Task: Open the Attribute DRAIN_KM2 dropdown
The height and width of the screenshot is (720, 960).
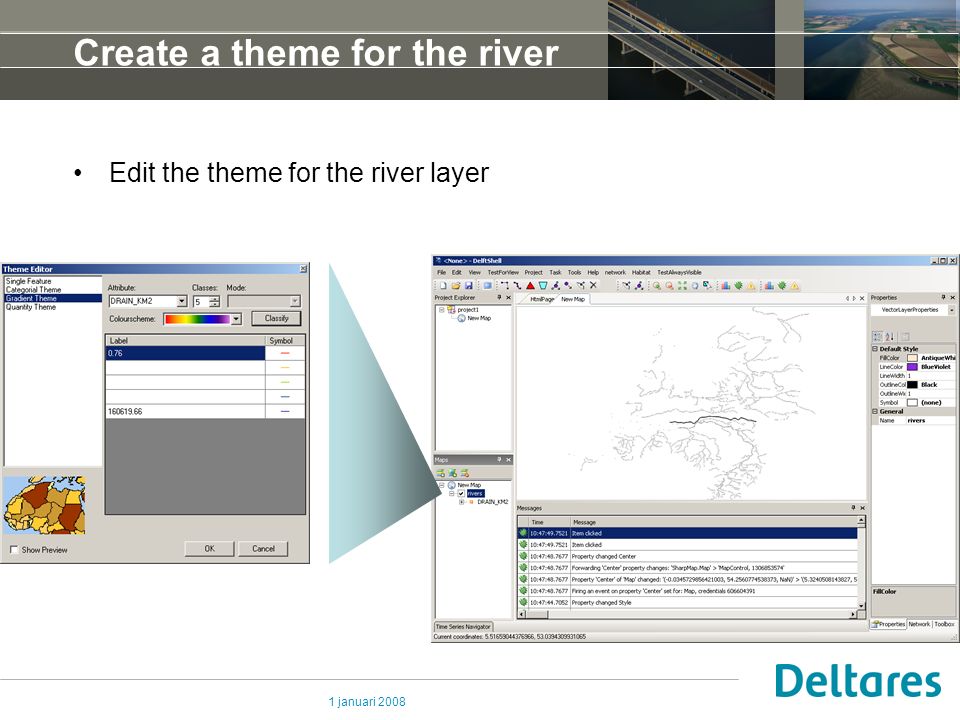Action: click(182, 301)
